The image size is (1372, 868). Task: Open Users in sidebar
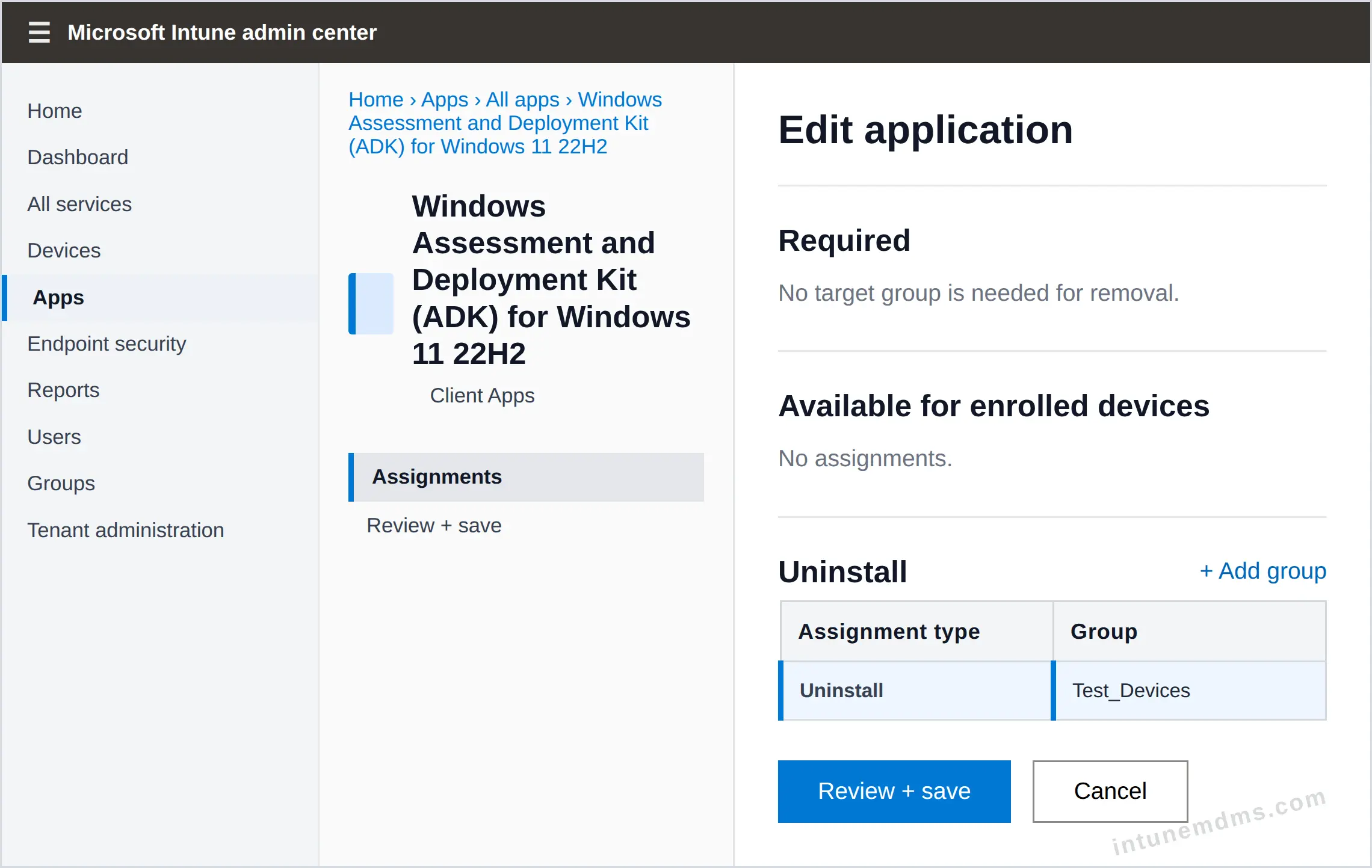[x=54, y=437]
